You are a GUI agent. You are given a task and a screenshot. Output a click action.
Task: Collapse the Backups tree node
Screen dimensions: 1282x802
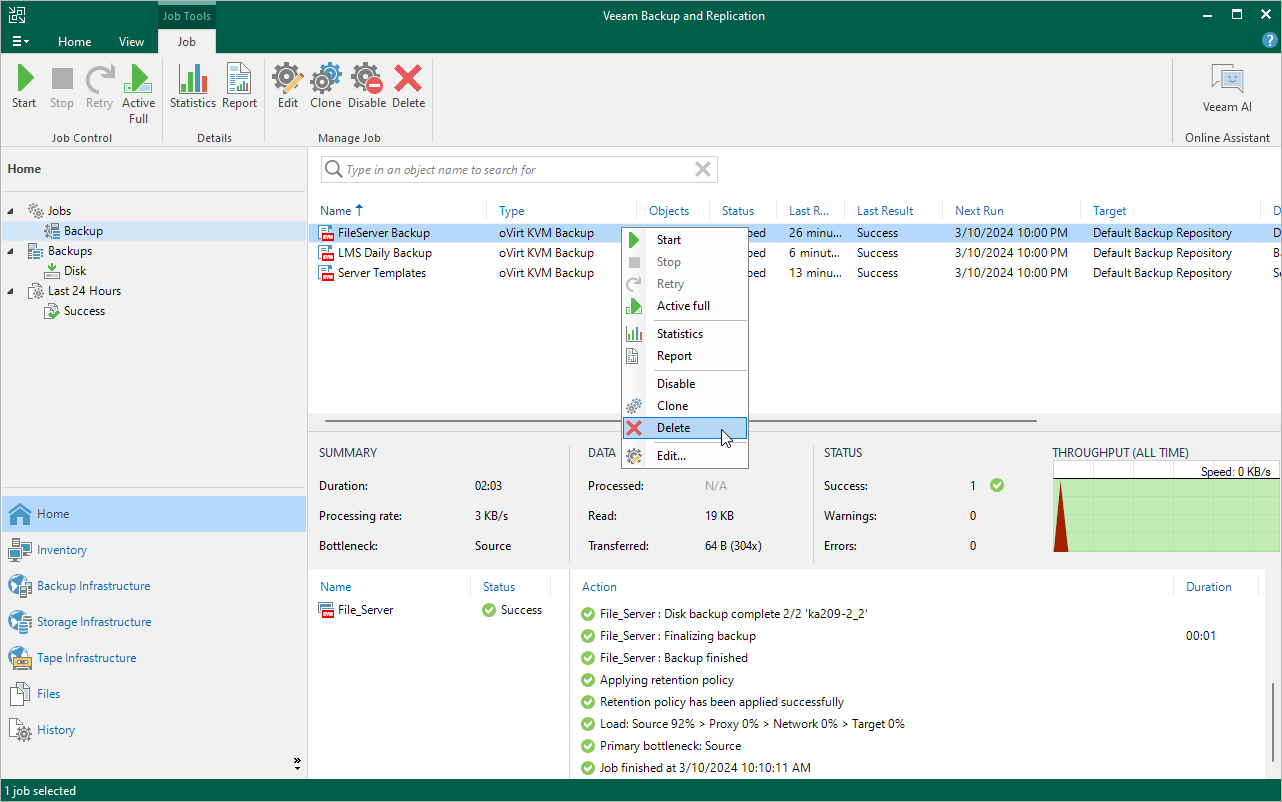click(11, 251)
